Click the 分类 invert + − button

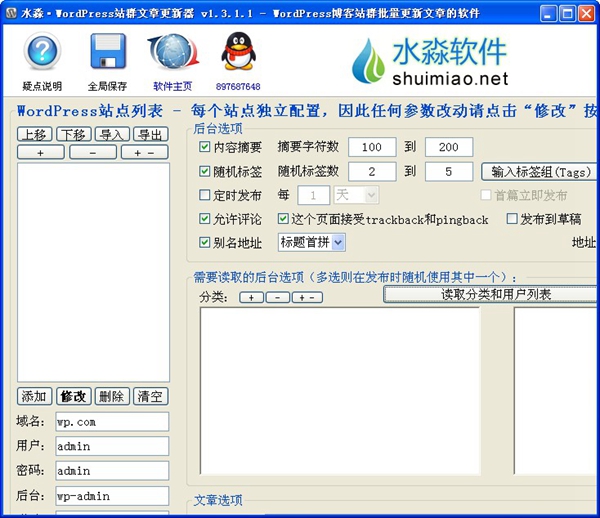(307, 298)
